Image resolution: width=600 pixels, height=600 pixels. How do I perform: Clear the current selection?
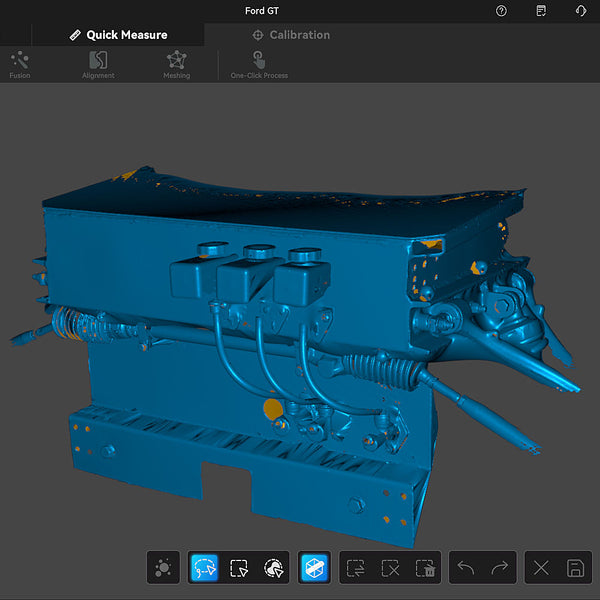[x=390, y=567]
